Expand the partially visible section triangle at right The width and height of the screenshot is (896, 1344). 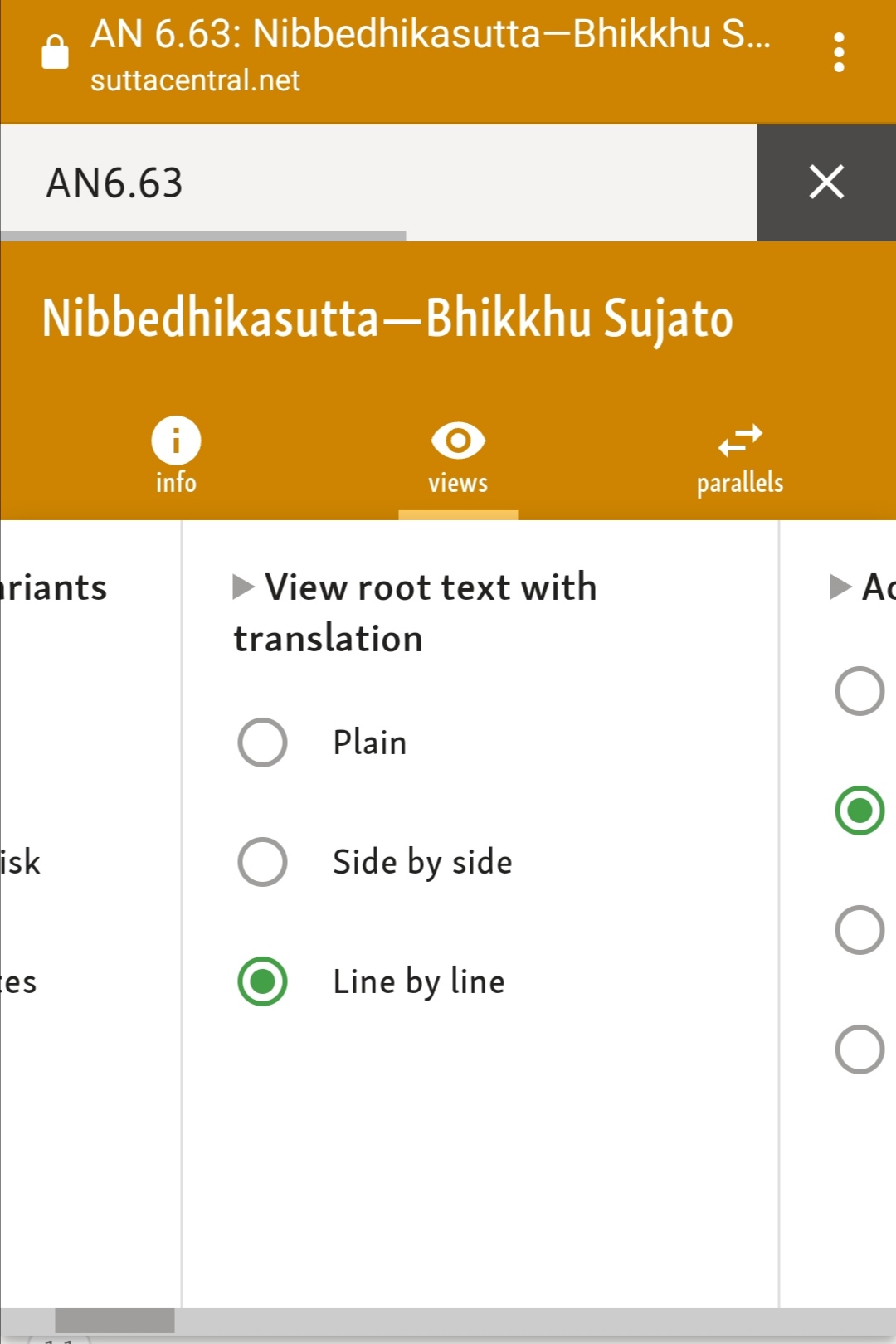840,587
